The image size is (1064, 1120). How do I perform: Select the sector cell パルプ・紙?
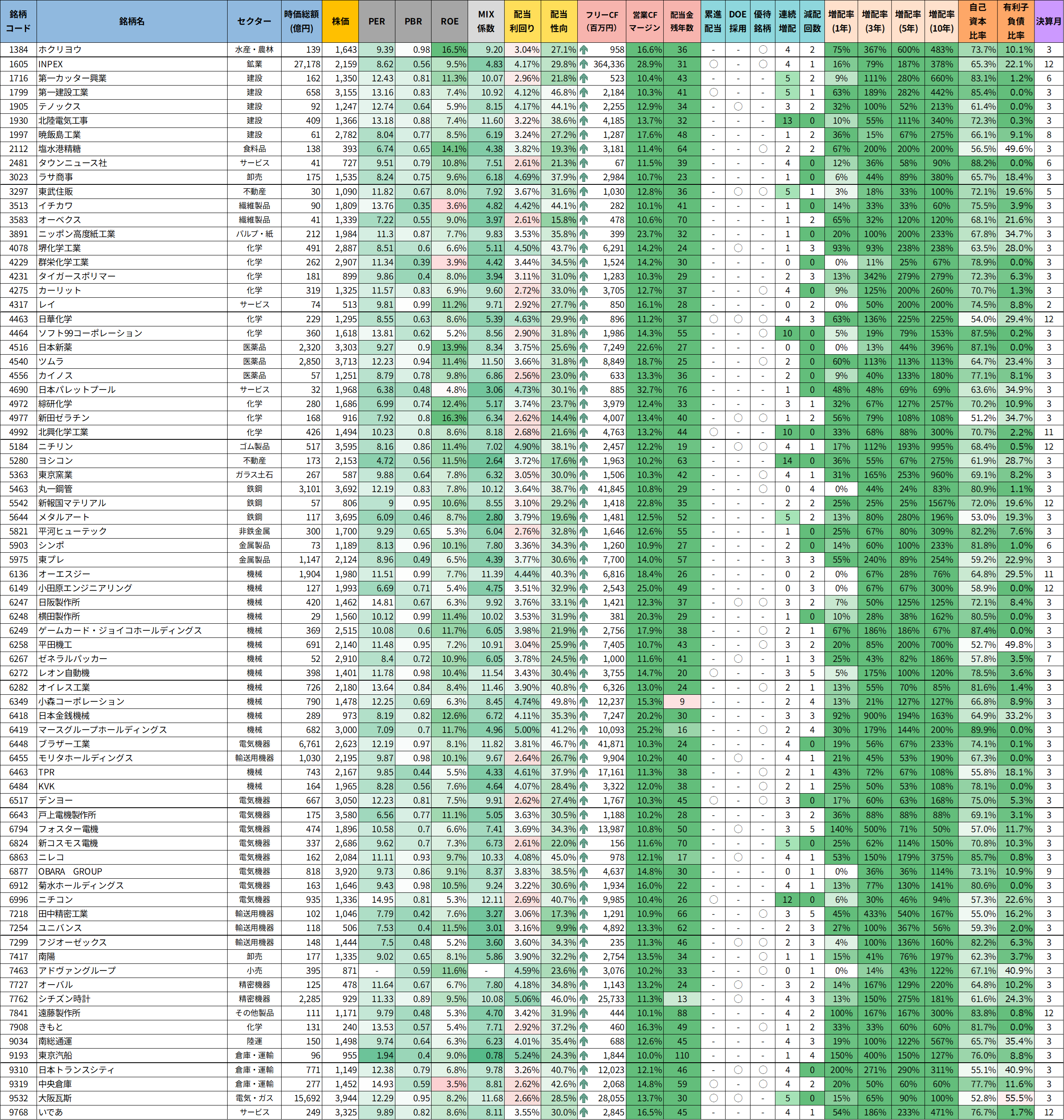pyautogui.click(x=254, y=234)
